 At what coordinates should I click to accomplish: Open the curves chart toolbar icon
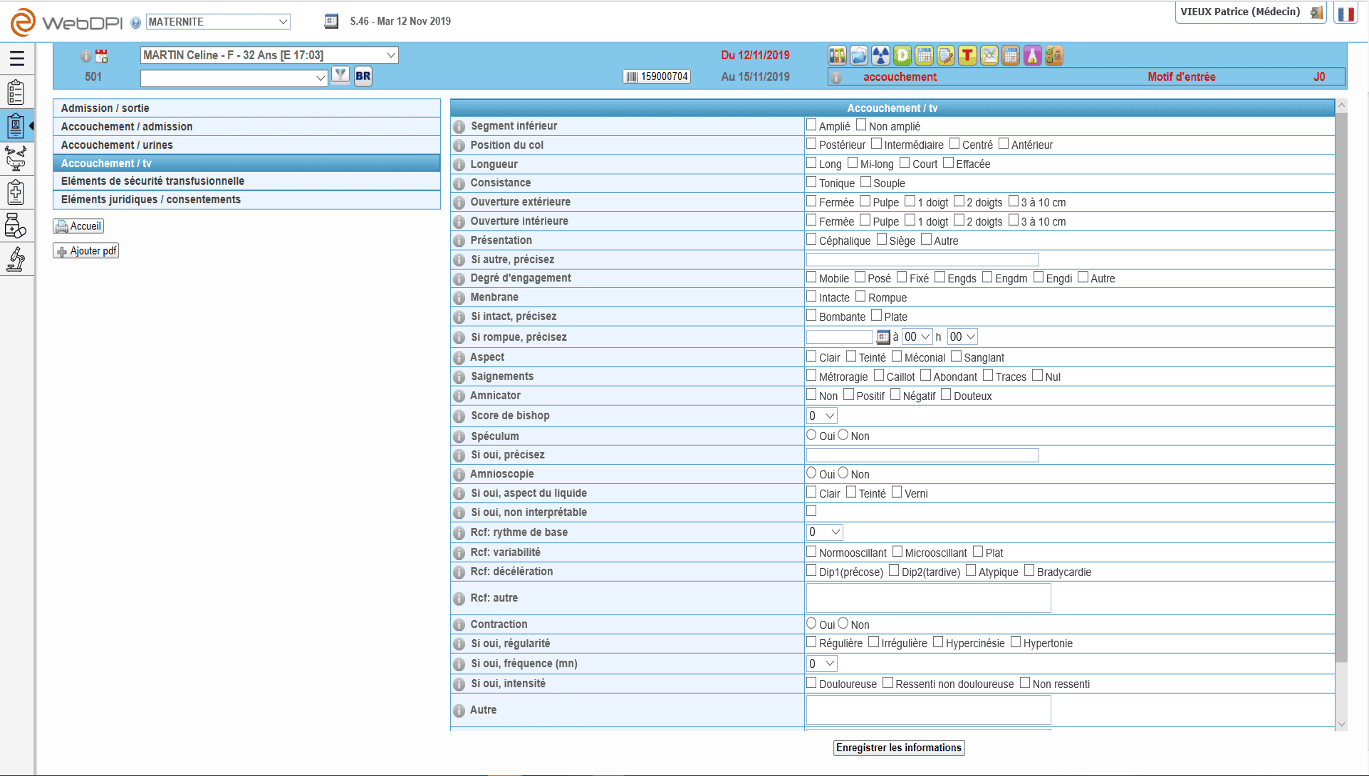coord(989,56)
